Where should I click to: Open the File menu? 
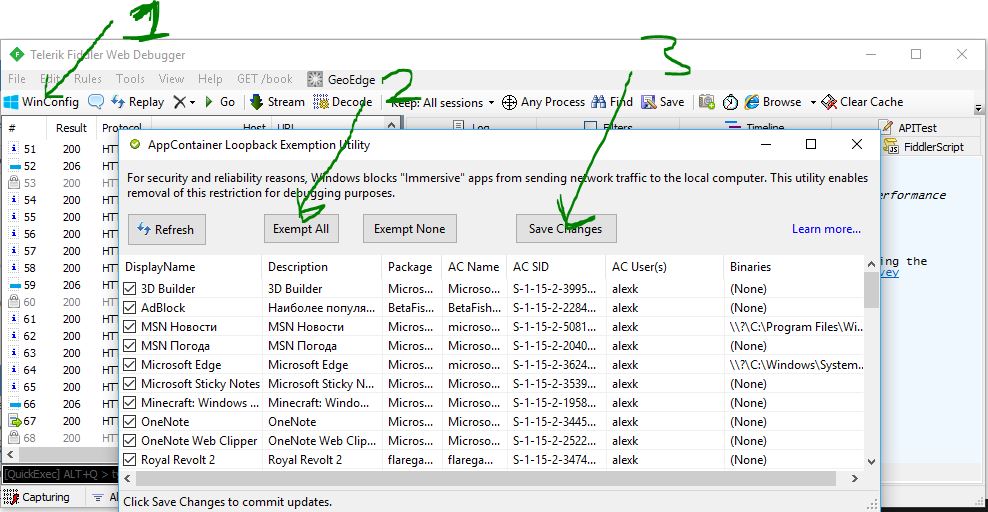pos(17,79)
